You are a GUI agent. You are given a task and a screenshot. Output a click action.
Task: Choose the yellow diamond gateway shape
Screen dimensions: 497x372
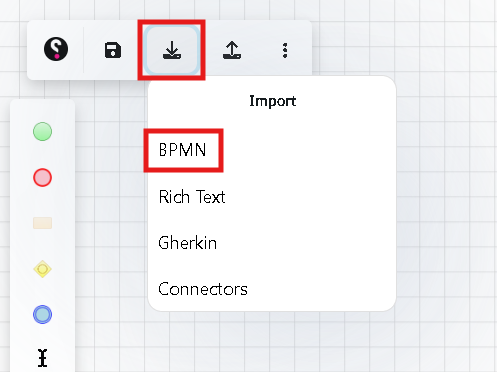pyautogui.click(x=42, y=269)
